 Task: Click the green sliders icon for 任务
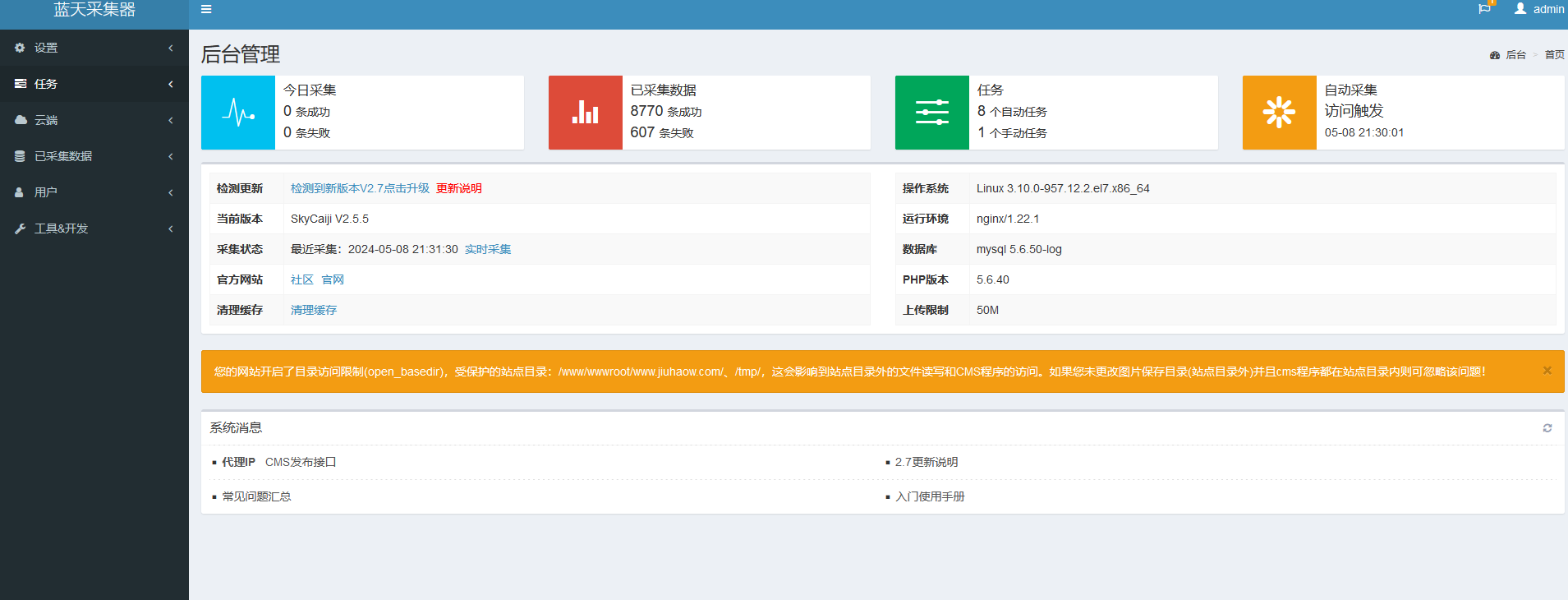(x=932, y=113)
